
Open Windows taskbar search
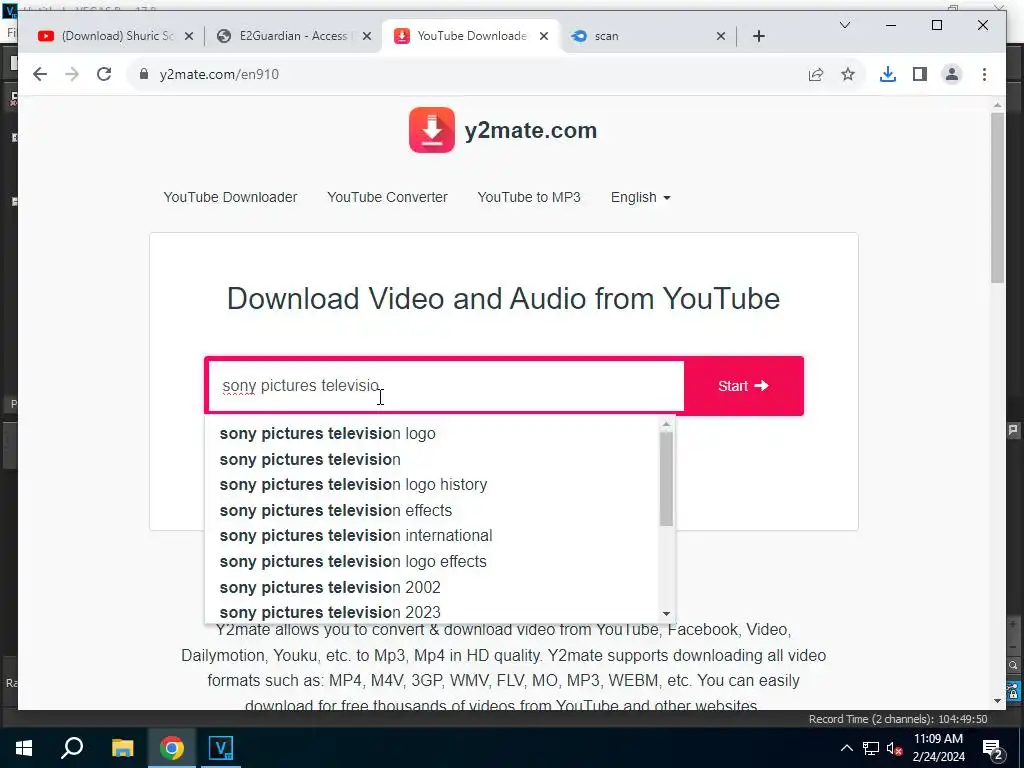click(x=72, y=748)
